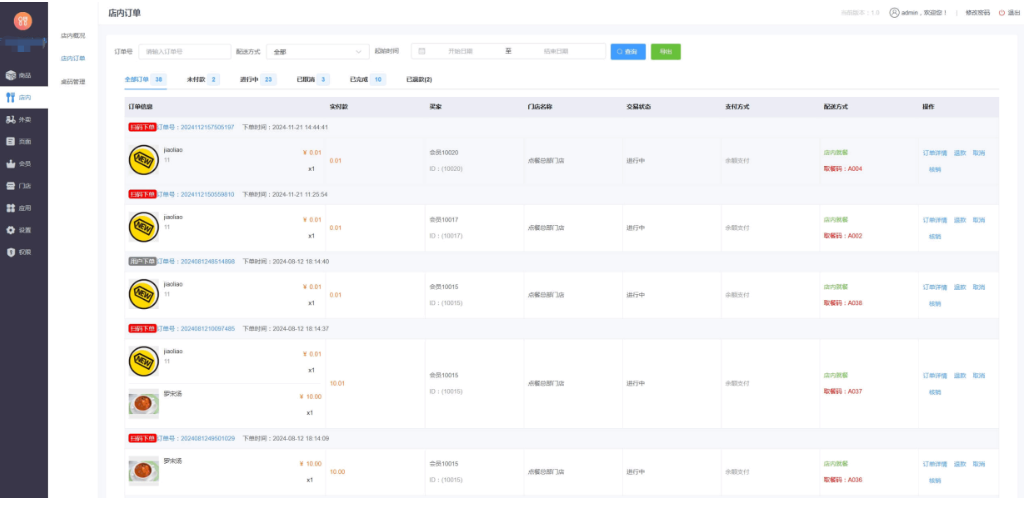Focus the 订单号 order number input field
Viewport: 1026px width, 513px height.
[185, 52]
